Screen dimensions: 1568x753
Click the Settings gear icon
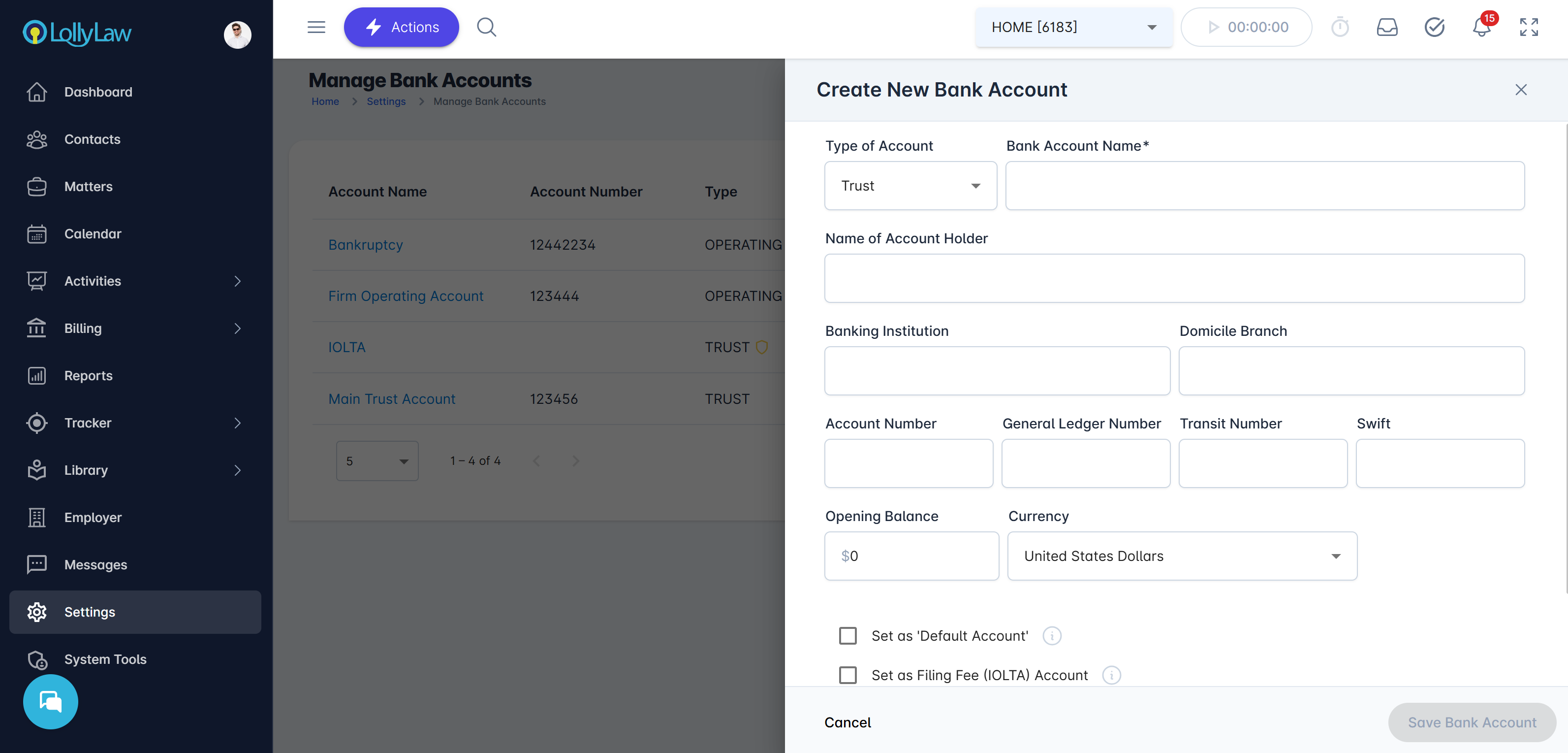(x=36, y=612)
